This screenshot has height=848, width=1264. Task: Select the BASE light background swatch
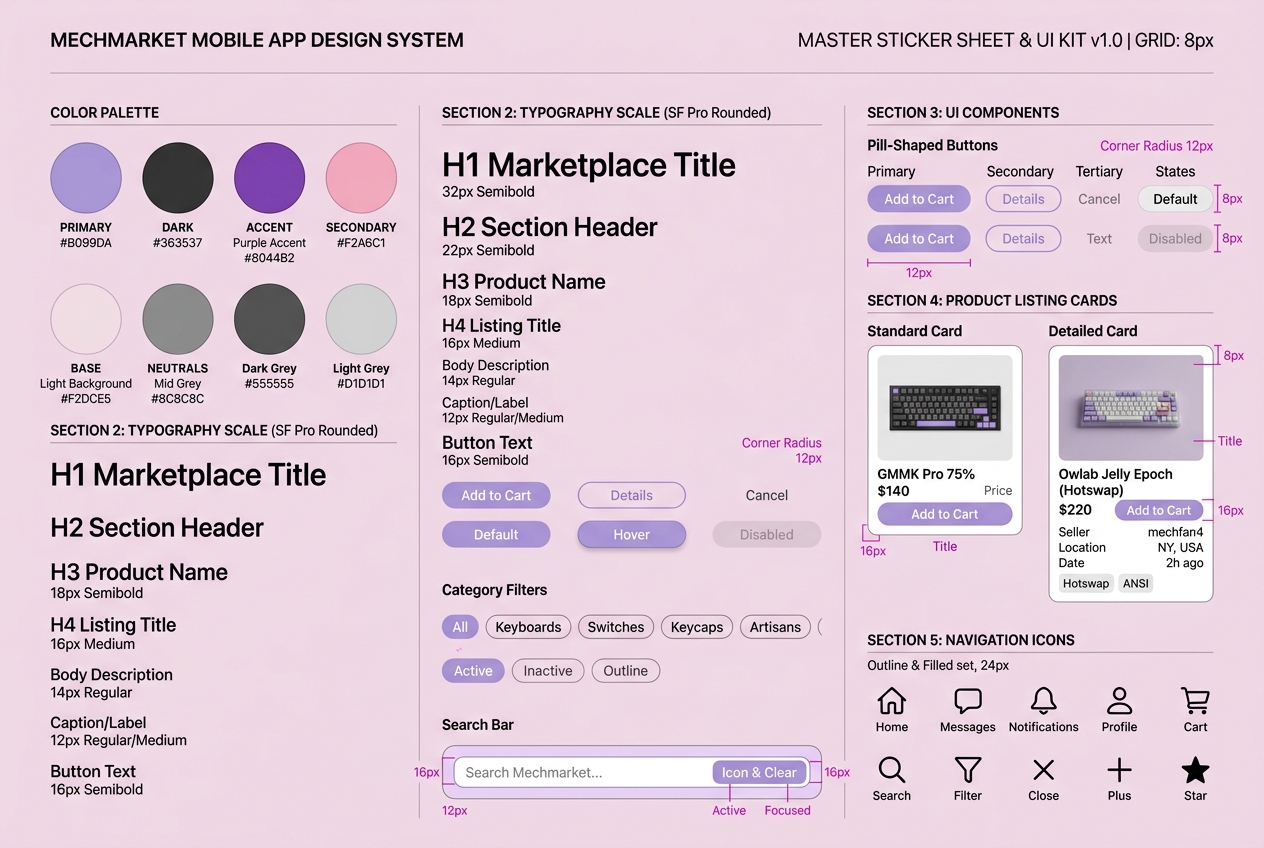pyautogui.click(x=86, y=319)
